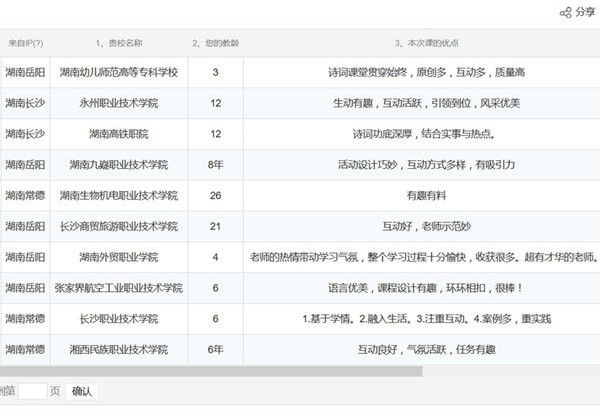The height and width of the screenshot is (410, 600).
Task: Click the teaching years cell showing 26
Action: point(215,195)
